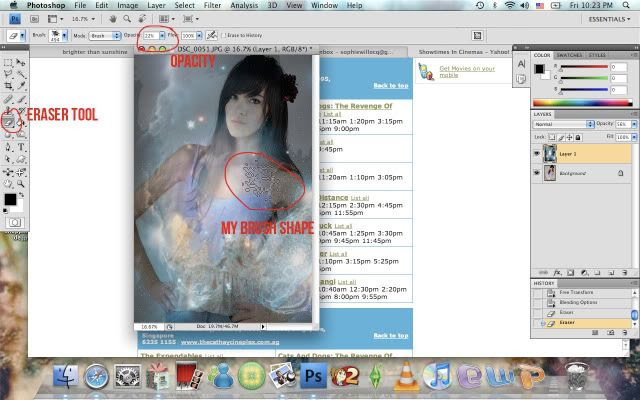This screenshot has width=640, height=400.
Task: Click the red R slider
Action: click(584, 67)
